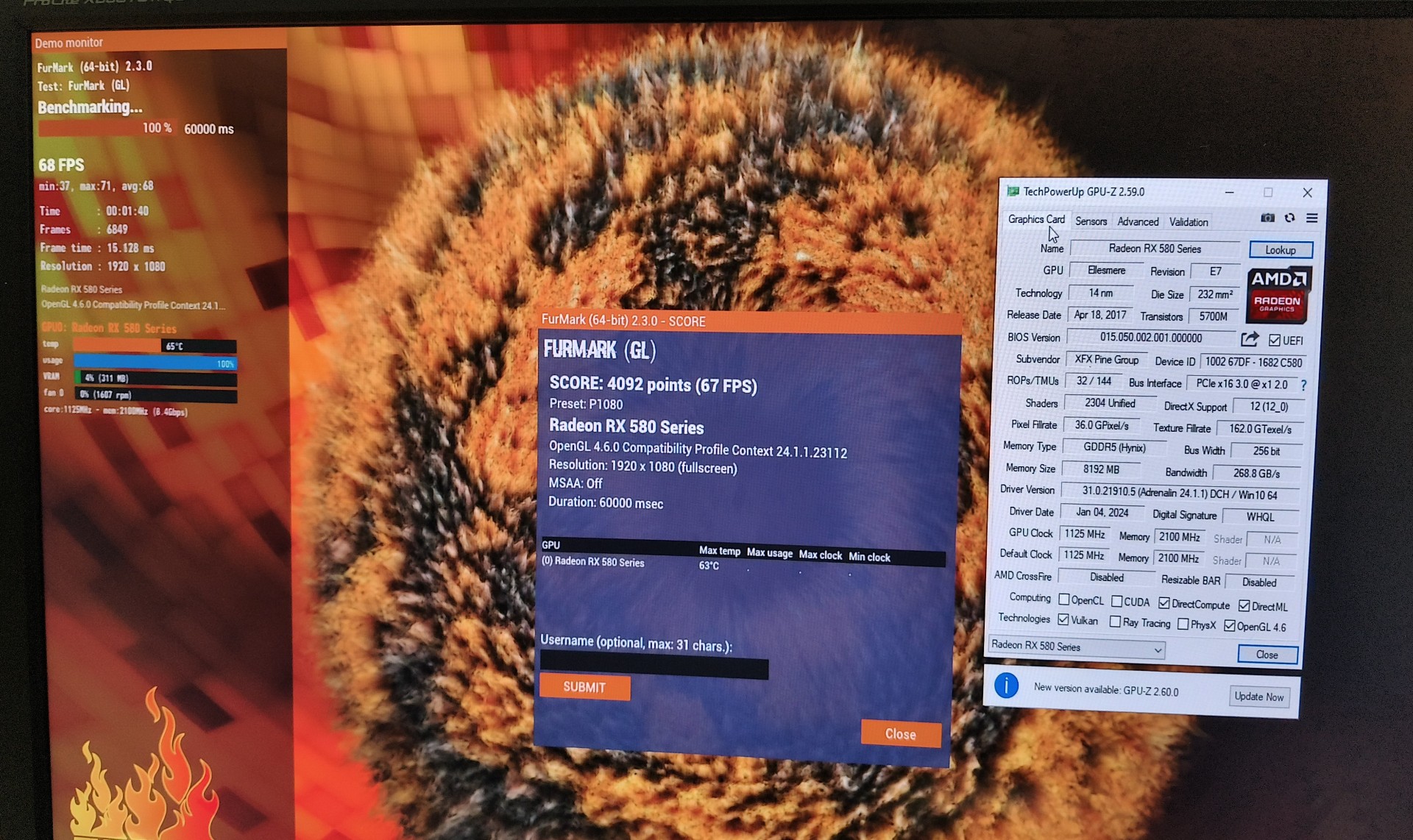
Task: Click the Name field 'Radeon RX 580 Series'
Action: click(1155, 249)
